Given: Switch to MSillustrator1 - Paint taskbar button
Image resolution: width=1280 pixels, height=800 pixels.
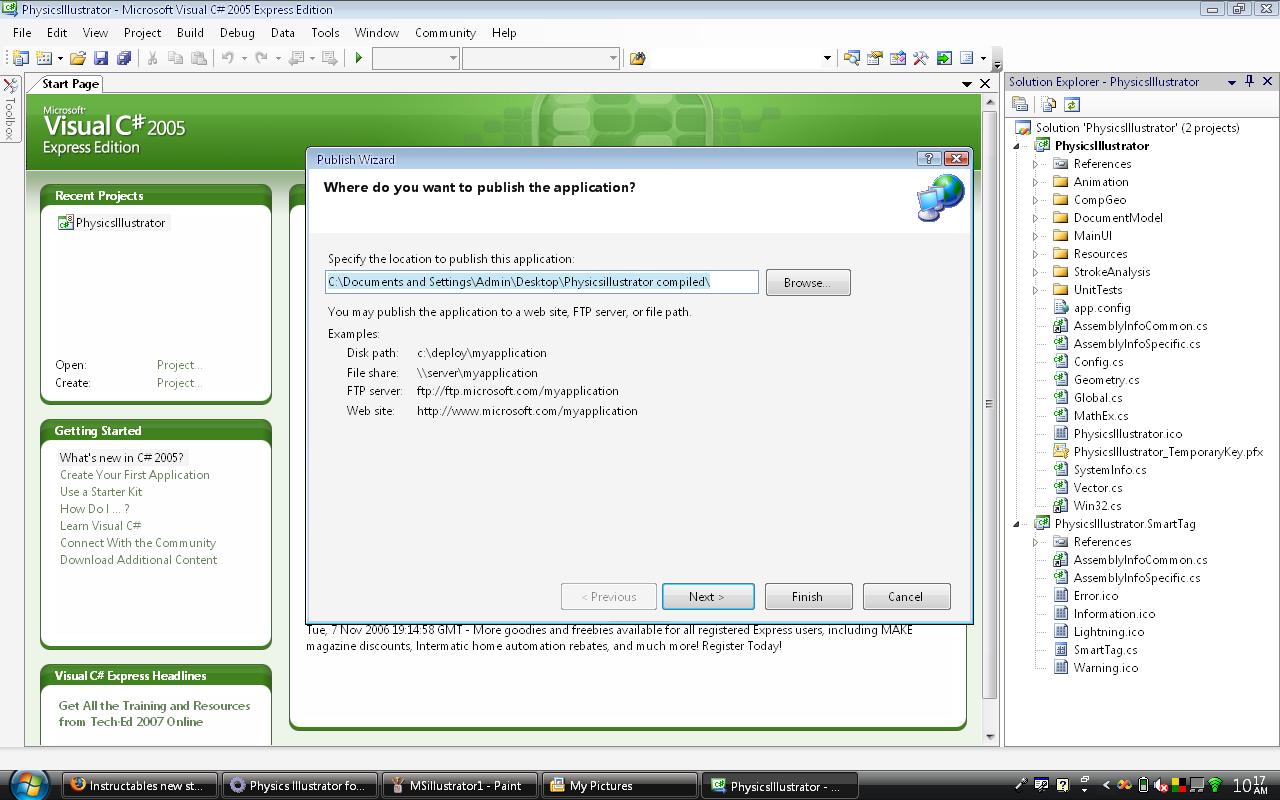Looking at the screenshot, I should coord(459,785).
